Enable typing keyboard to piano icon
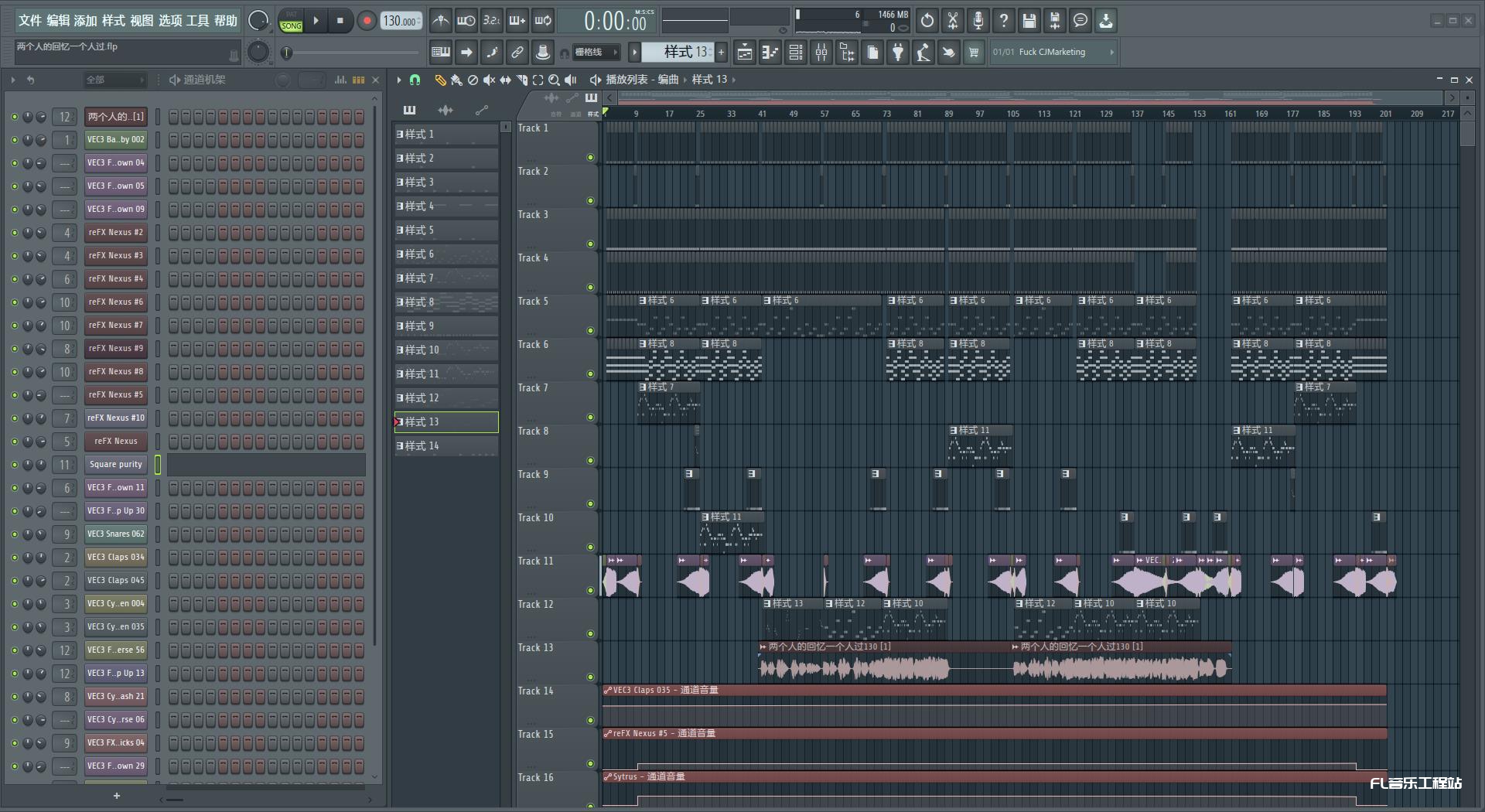Image resolution: width=1485 pixels, height=812 pixels. pyautogui.click(x=440, y=53)
